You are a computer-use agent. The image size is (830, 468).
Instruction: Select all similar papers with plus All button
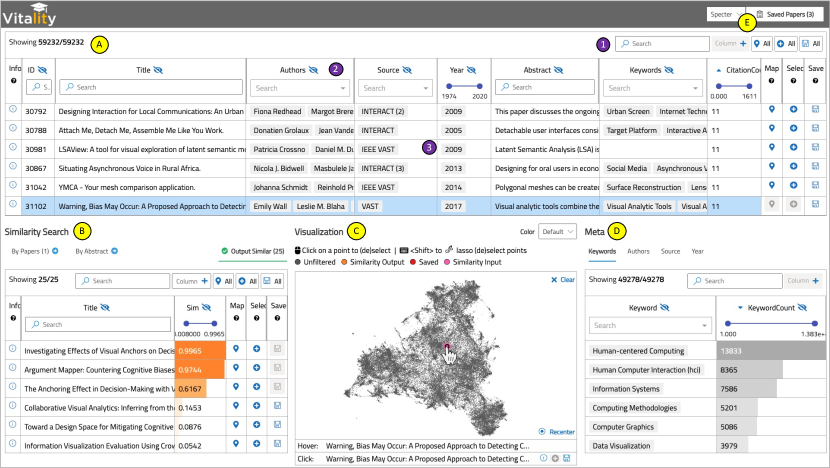pyautogui.click(x=247, y=281)
